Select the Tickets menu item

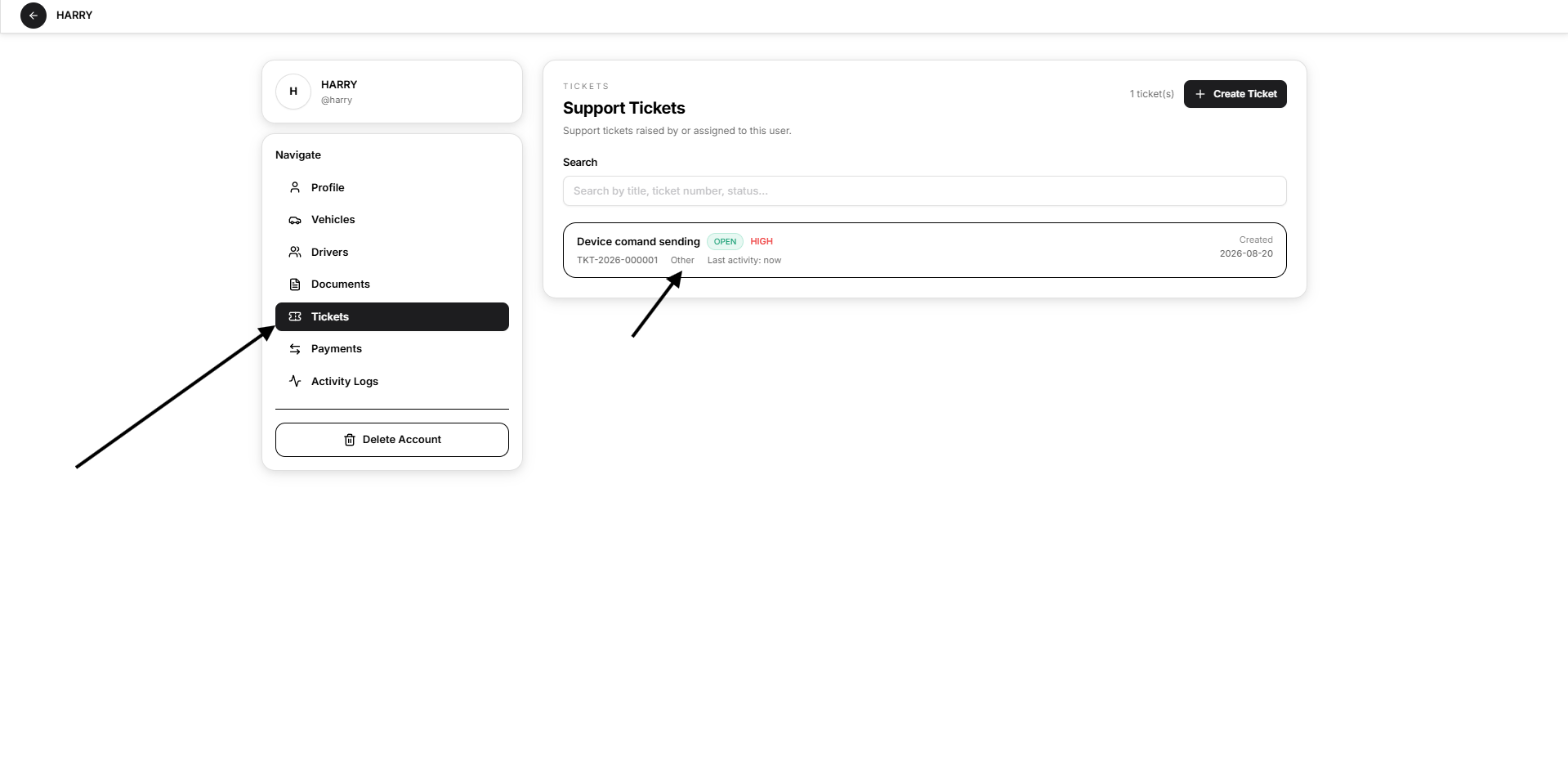[x=392, y=316]
